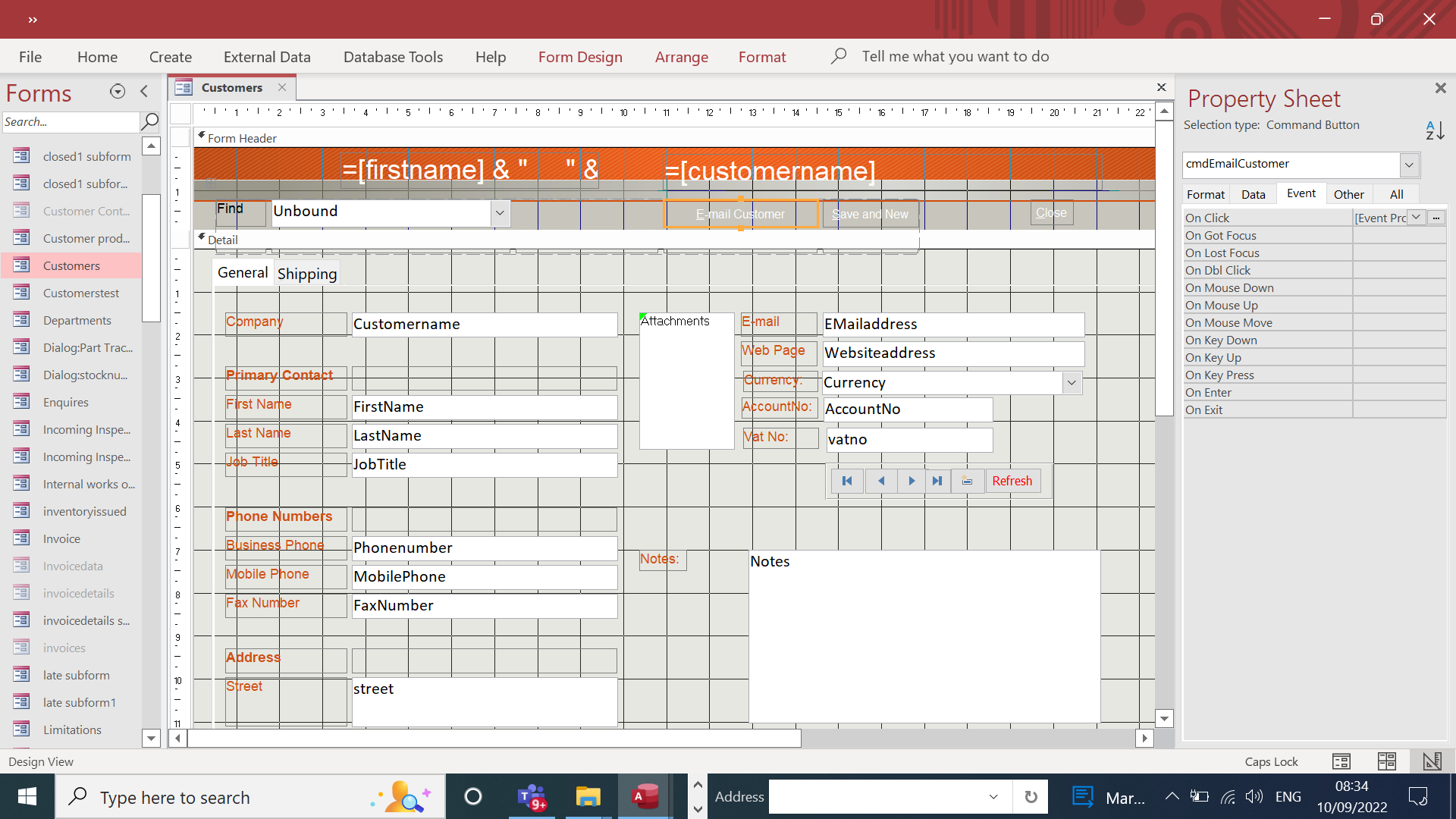Open the File menu
The height and width of the screenshot is (819, 1456).
click(x=30, y=57)
